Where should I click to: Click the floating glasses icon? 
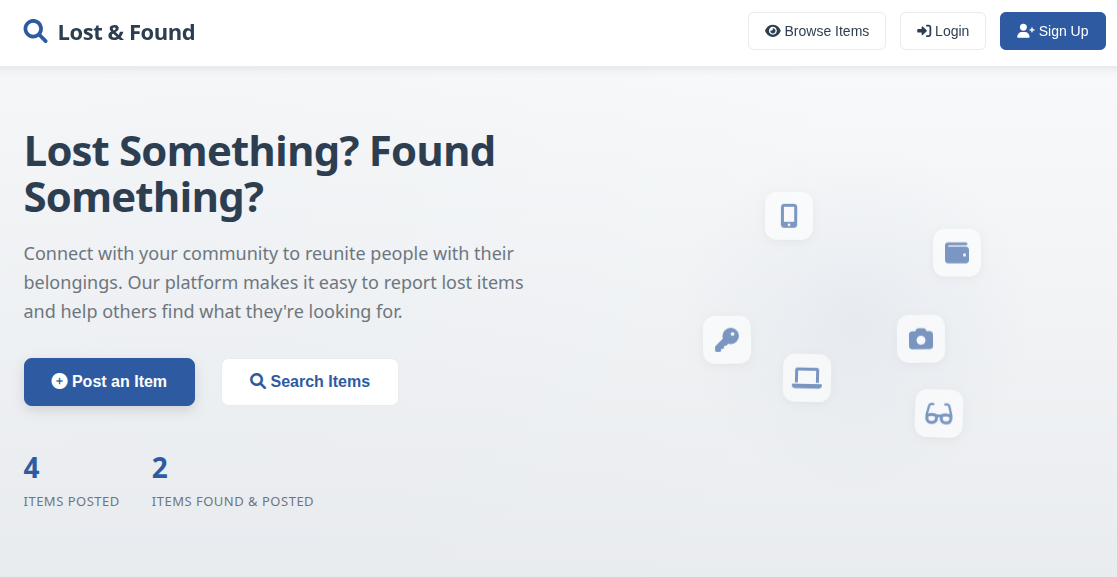[939, 414]
